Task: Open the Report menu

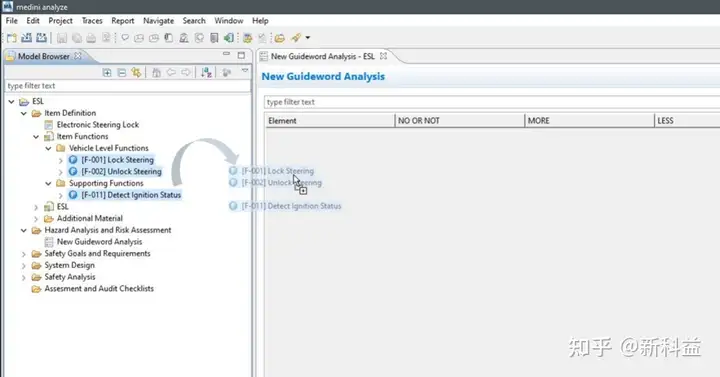Action: click(x=123, y=21)
